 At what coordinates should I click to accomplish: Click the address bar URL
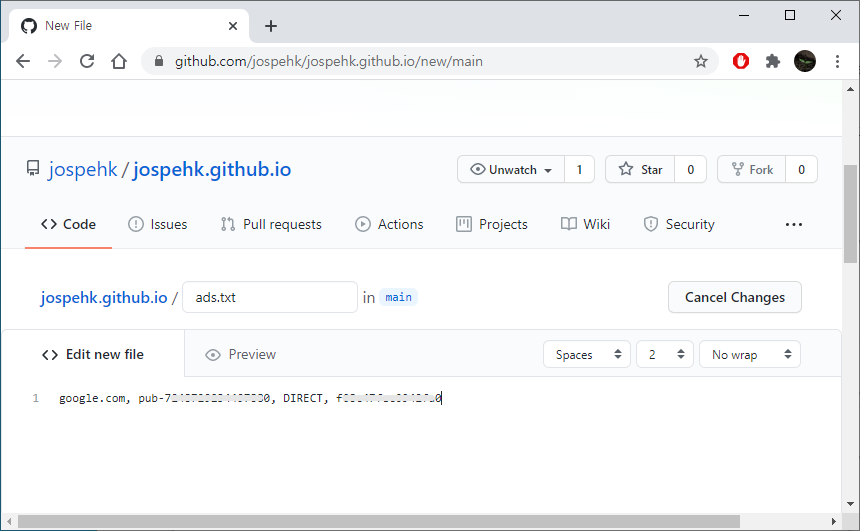tap(329, 61)
